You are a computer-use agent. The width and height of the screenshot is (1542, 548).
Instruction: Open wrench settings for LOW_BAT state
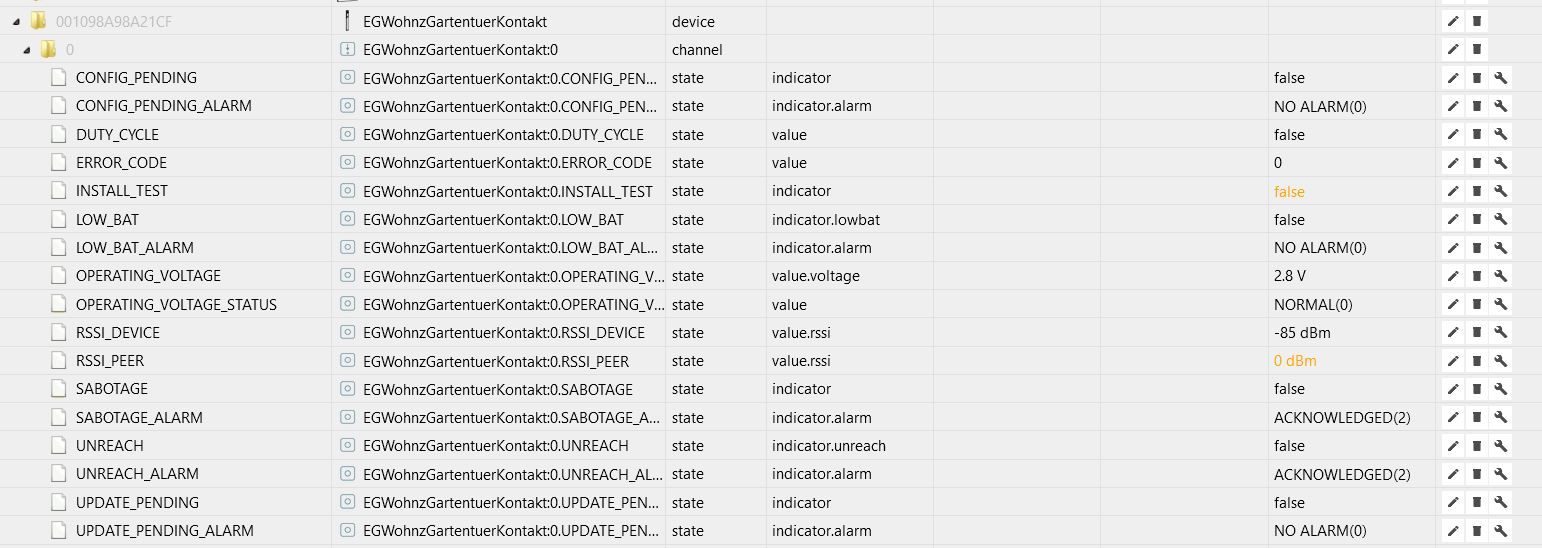(x=1500, y=220)
